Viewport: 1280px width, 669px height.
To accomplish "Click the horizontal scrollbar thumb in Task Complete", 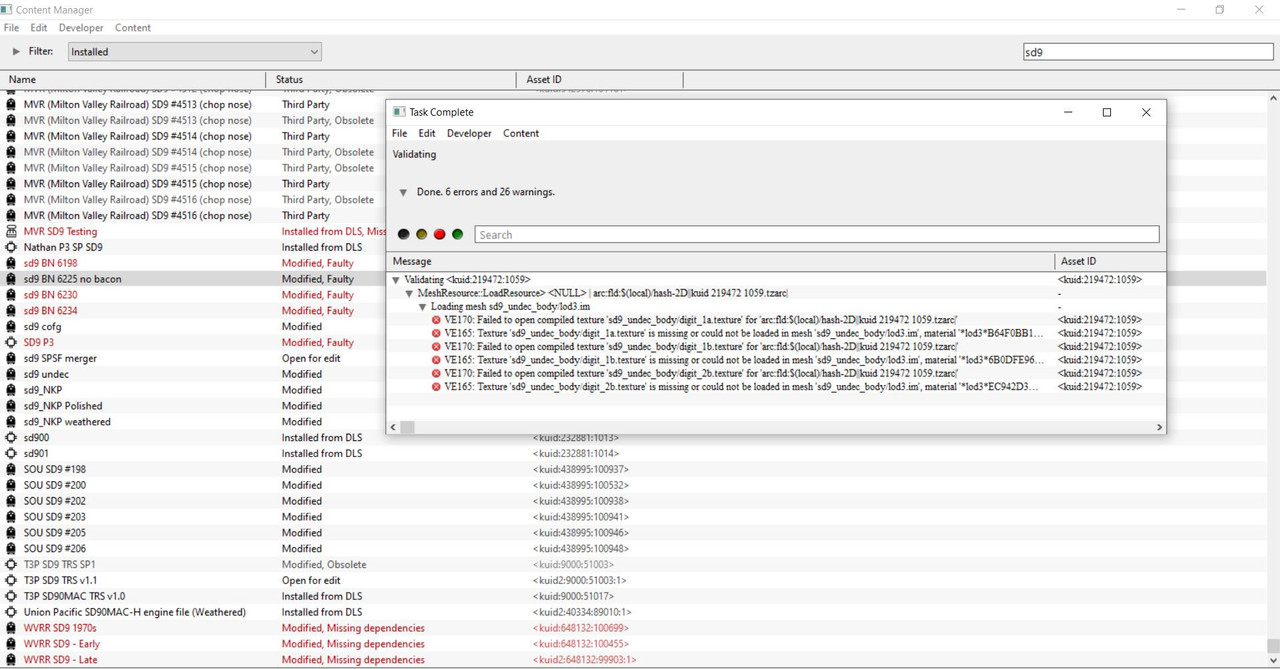I will (408, 427).
